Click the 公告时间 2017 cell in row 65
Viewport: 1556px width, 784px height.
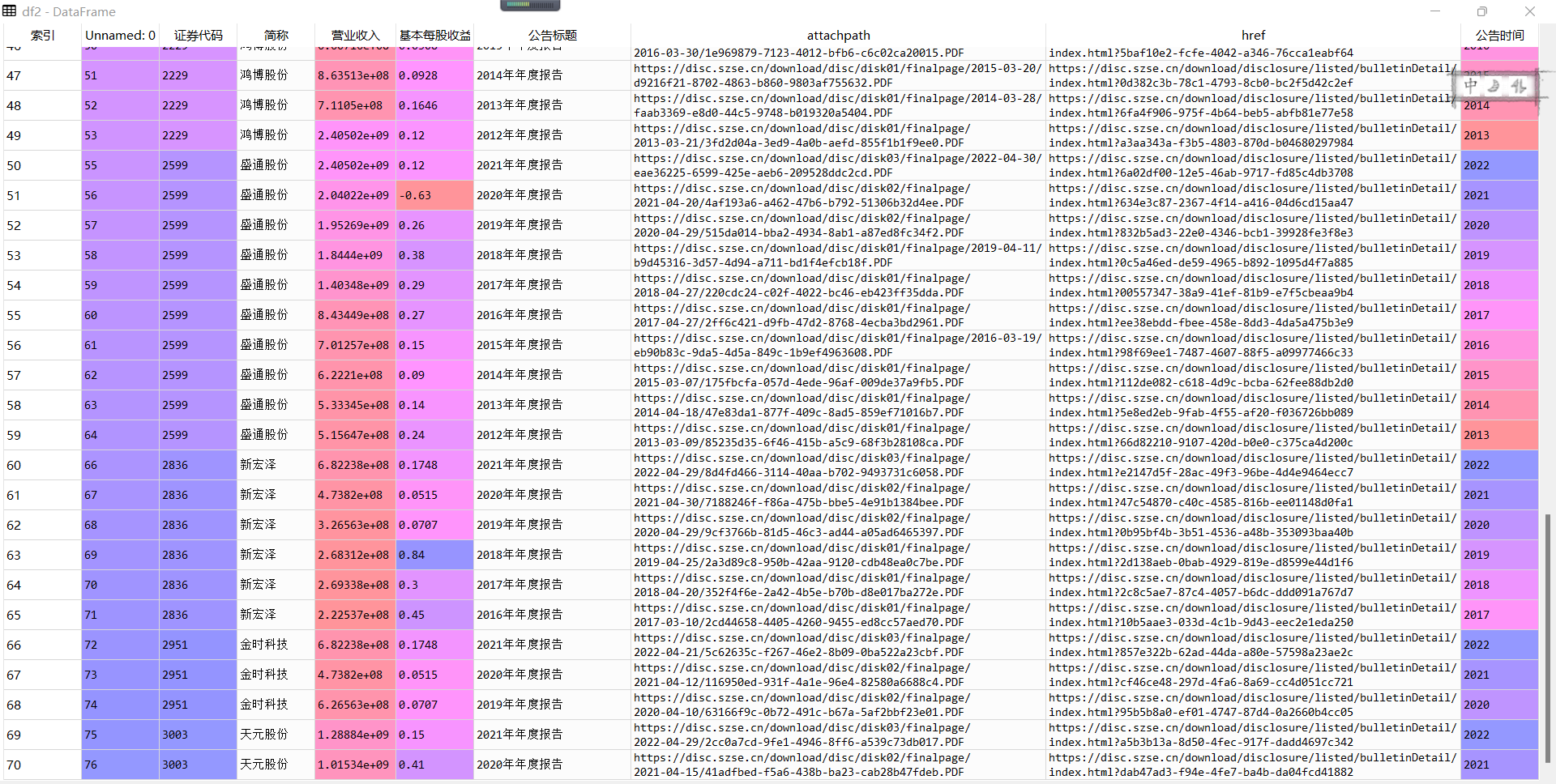point(1499,615)
